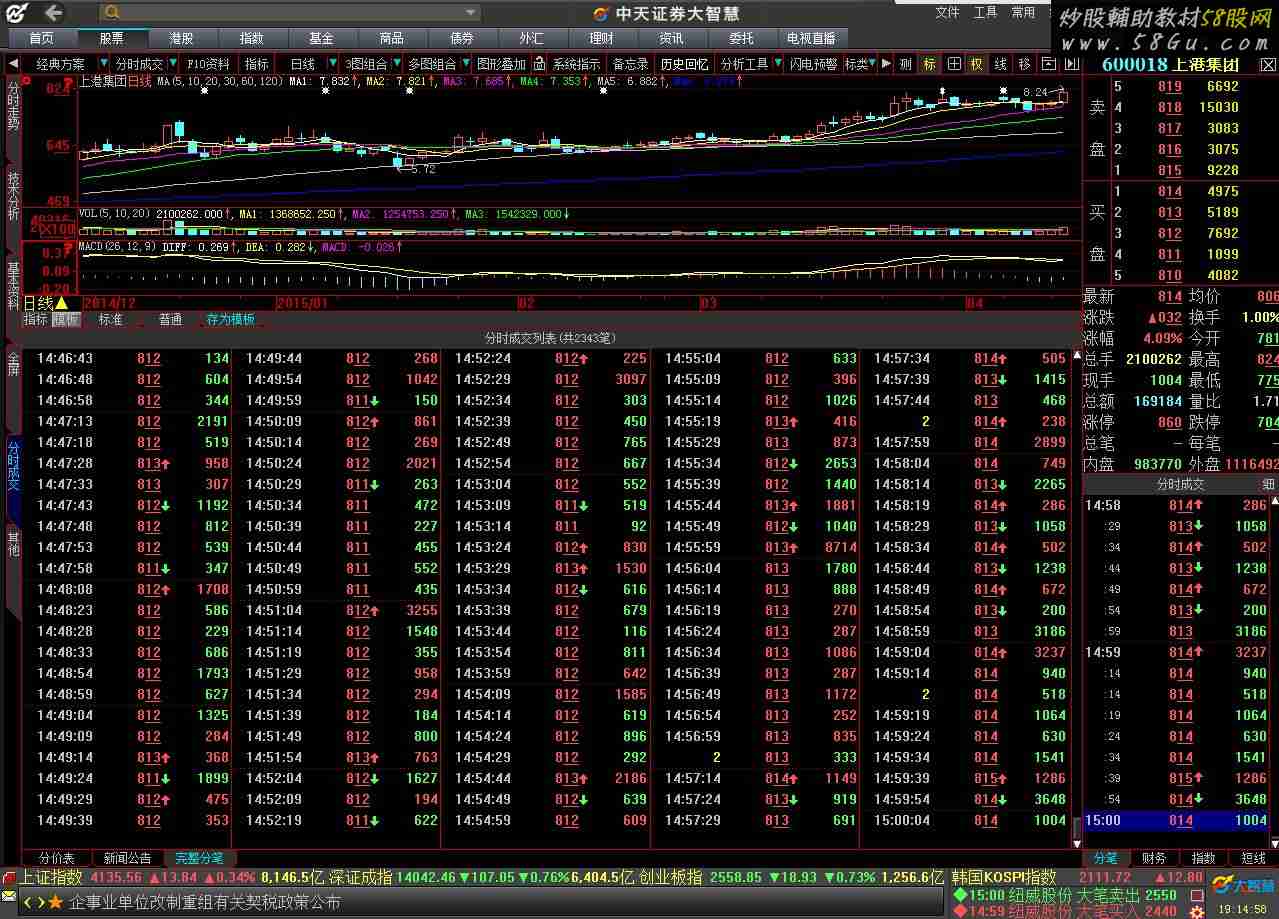The image size is (1279, 919).
Task: Click the magnifier icon in the search box
Action: [112, 12]
